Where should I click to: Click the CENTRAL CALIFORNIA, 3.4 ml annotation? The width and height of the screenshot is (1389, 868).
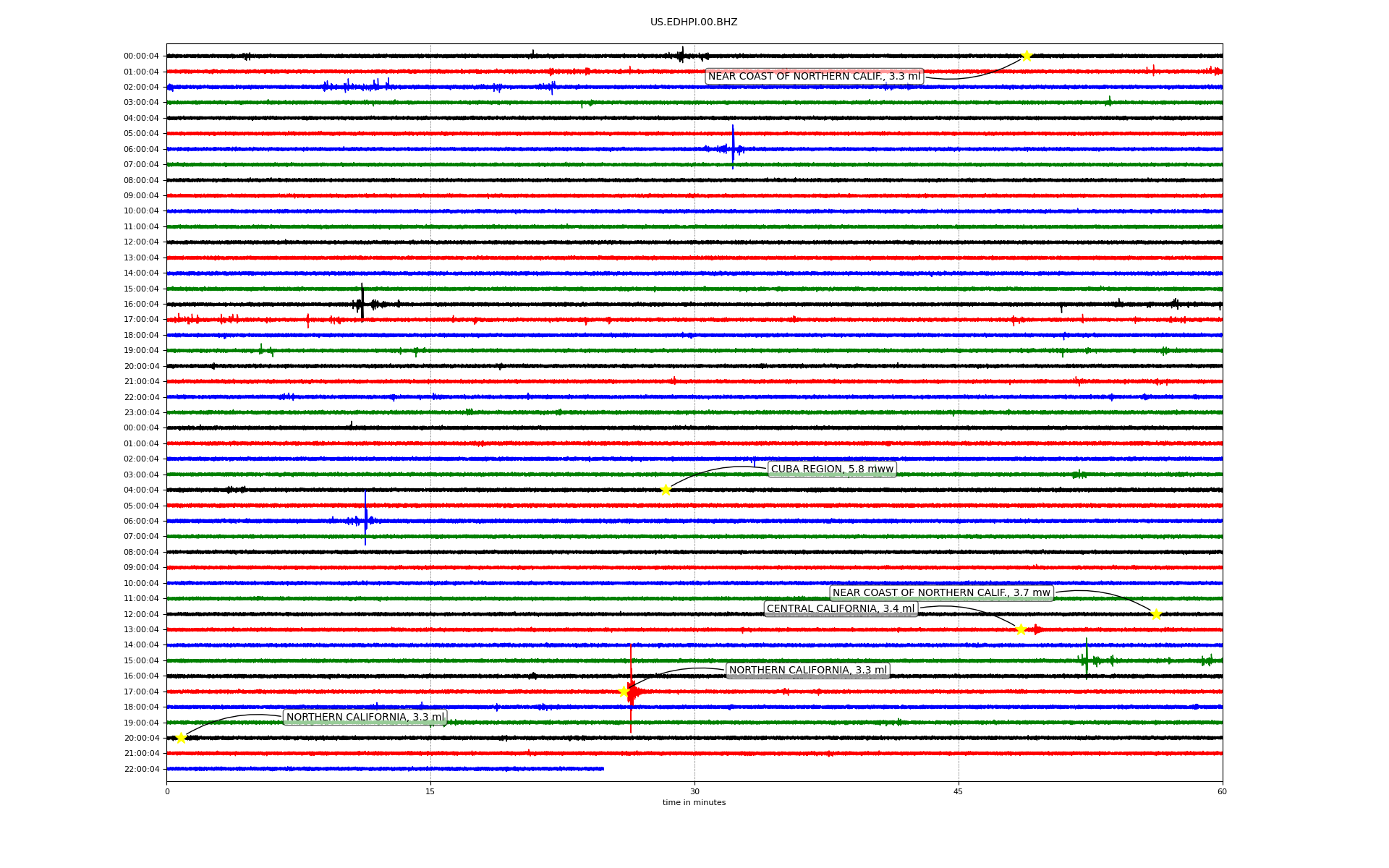(x=841, y=609)
